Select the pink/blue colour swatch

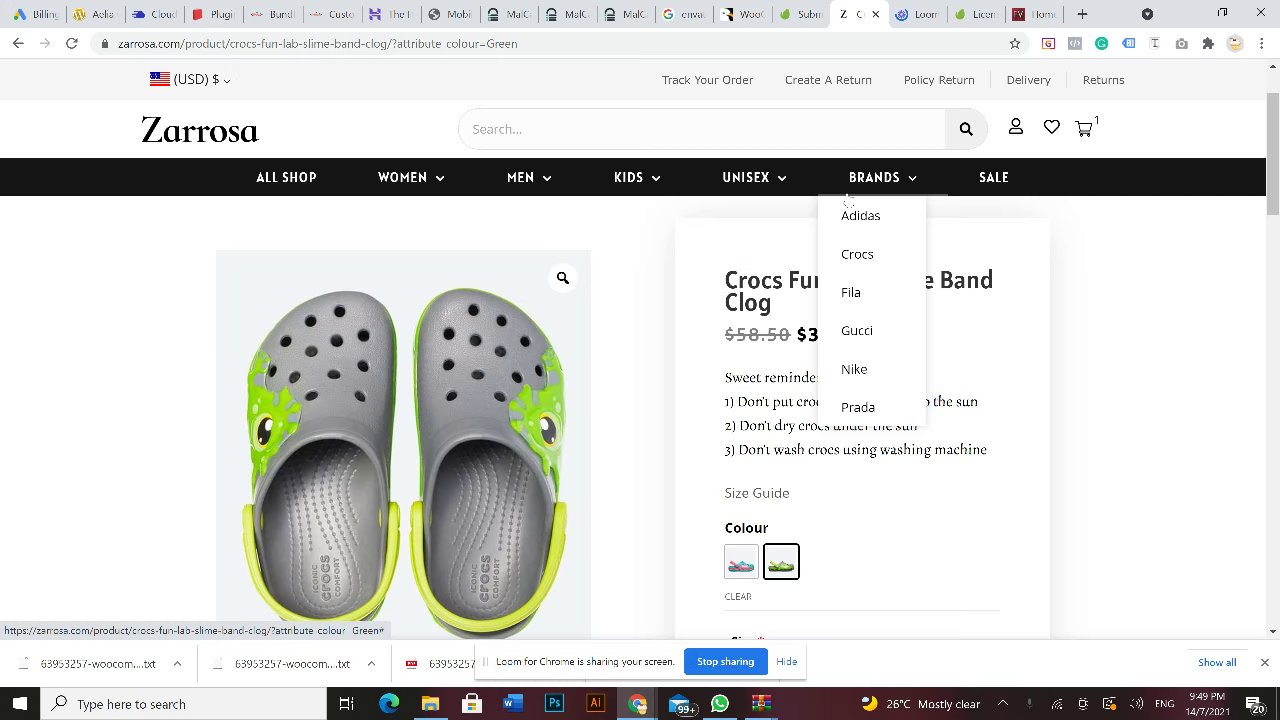[x=742, y=562]
